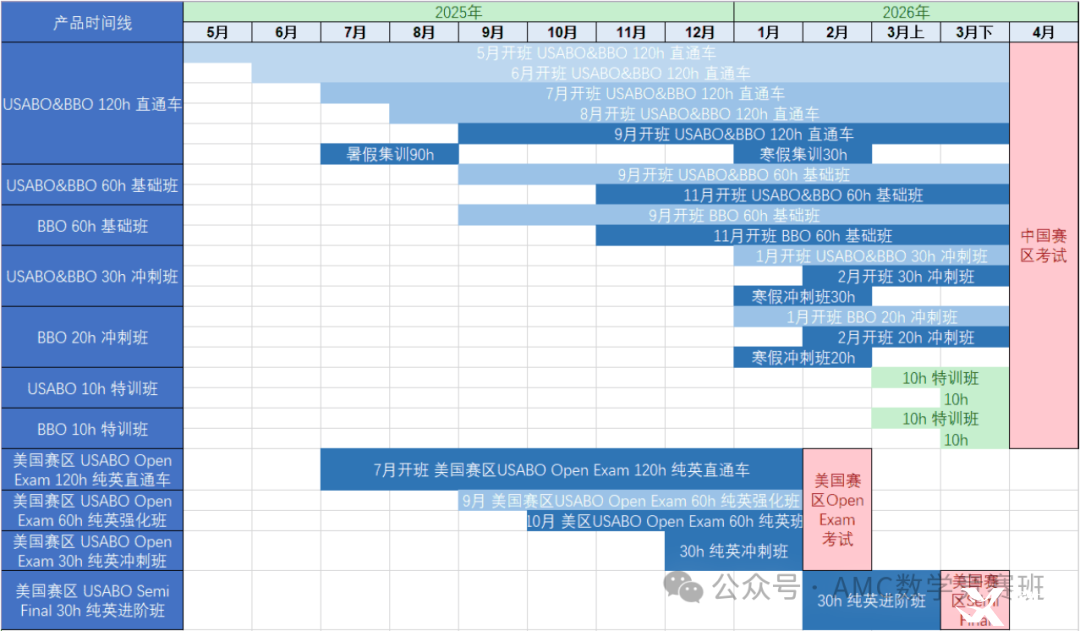Select row label BBO 60h 基础班

tap(92, 225)
